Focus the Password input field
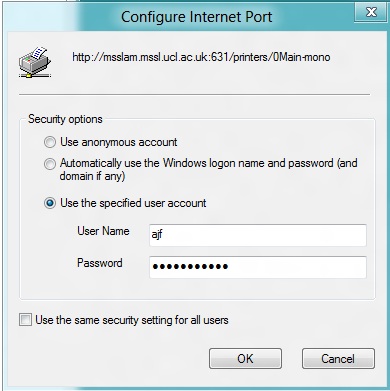The height and width of the screenshot is (391, 390). tap(258, 267)
